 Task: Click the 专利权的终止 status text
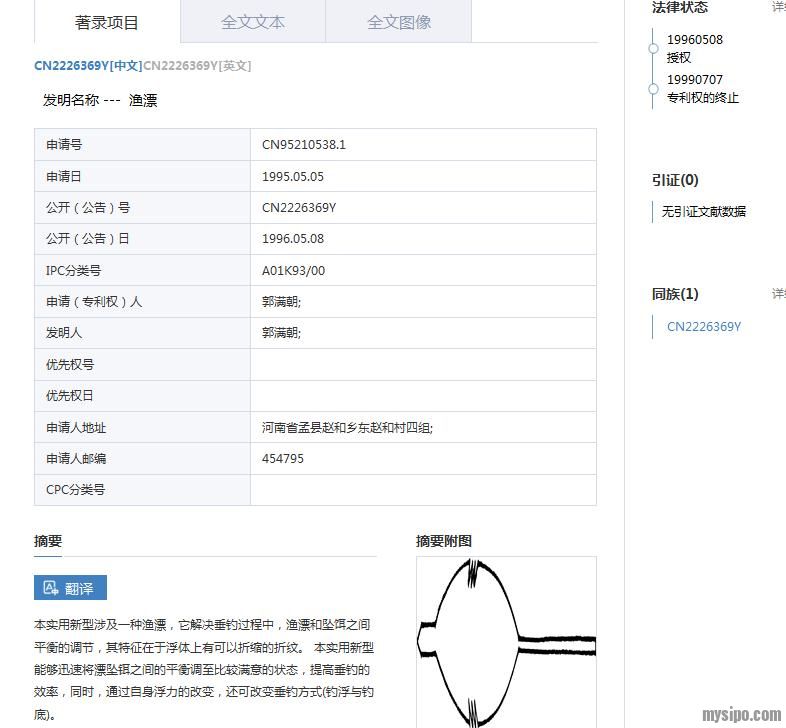tap(703, 98)
